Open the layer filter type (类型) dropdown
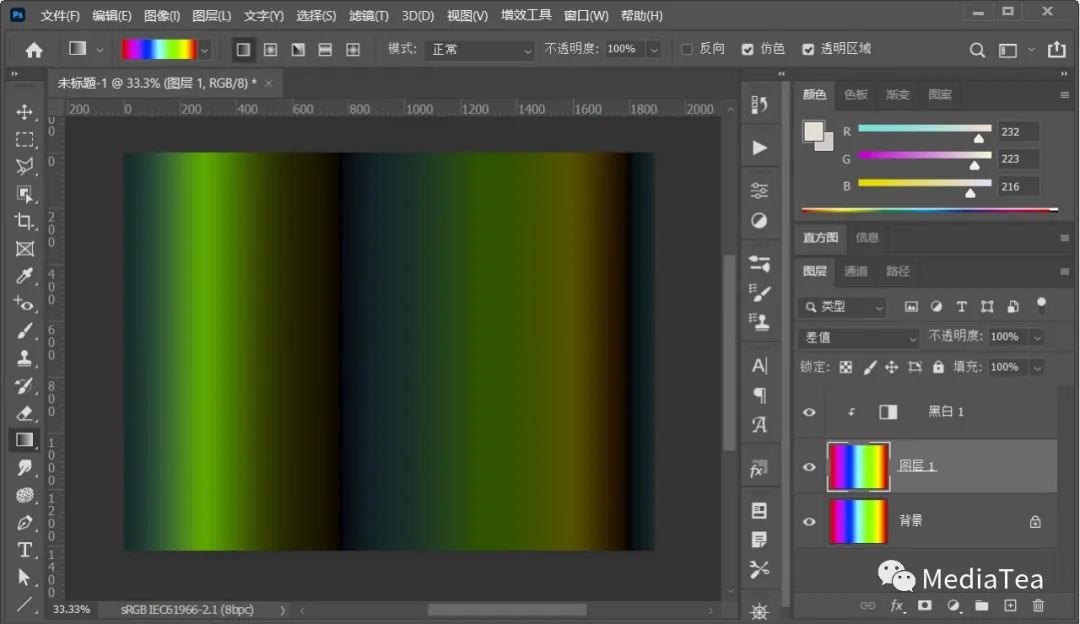This screenshot has height=624, width=1080. 842,306
